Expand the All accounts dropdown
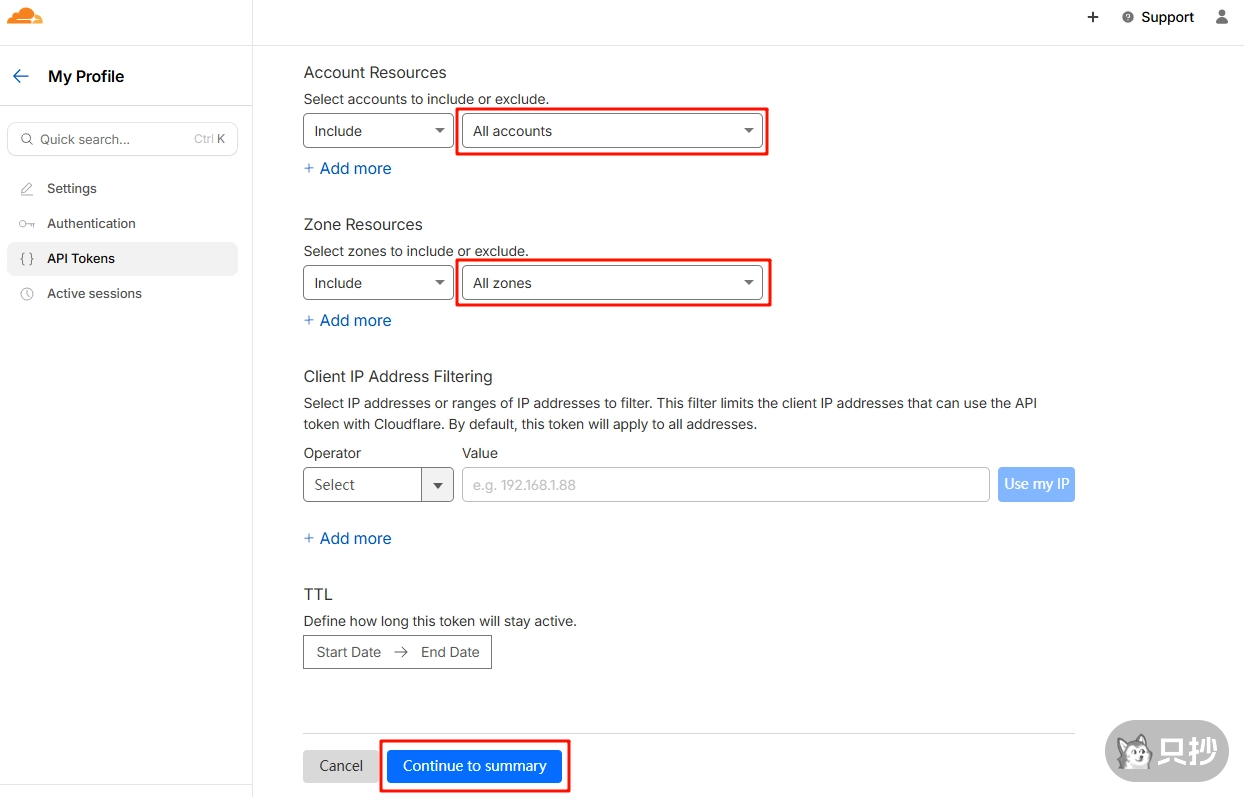Image resolution: width=1244 pixels, height=797 pixels. click(612, 131)
